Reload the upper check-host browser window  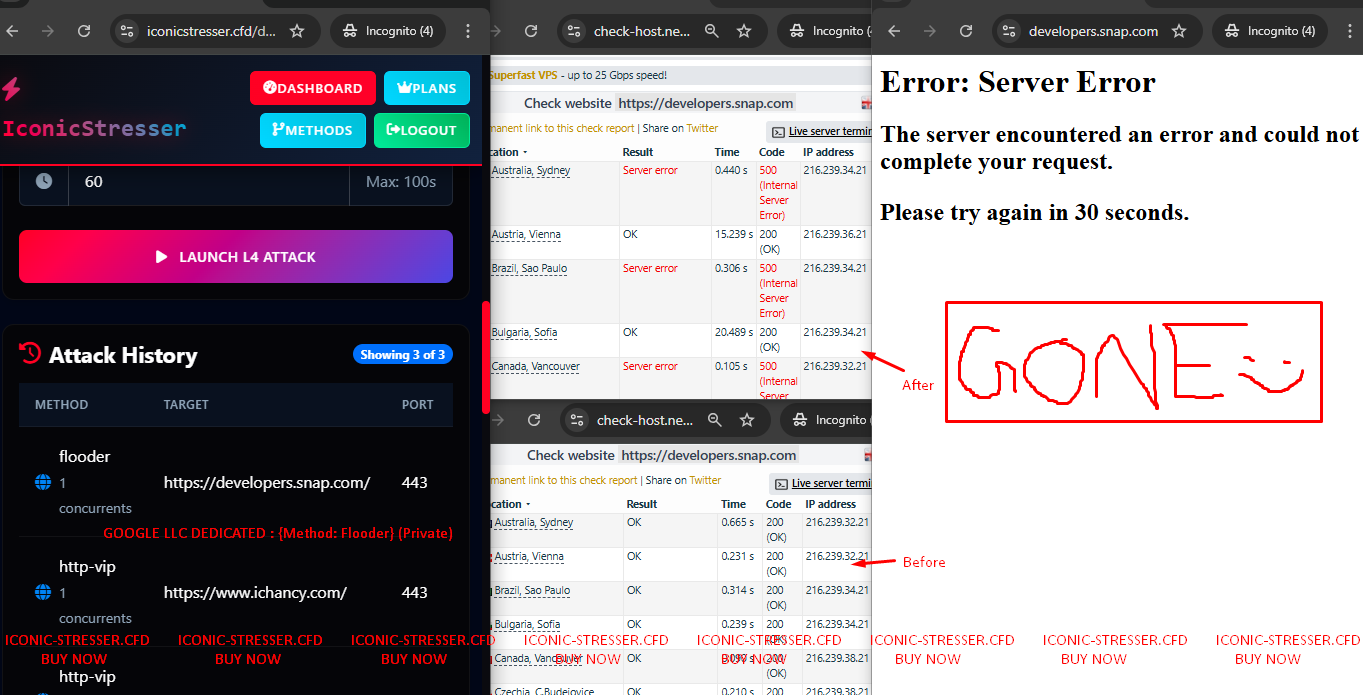(x=533, y=31)
